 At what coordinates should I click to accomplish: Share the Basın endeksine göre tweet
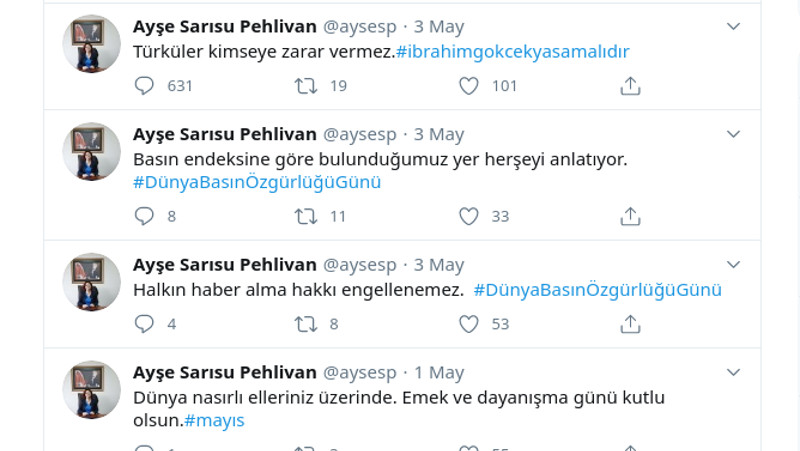630,216
